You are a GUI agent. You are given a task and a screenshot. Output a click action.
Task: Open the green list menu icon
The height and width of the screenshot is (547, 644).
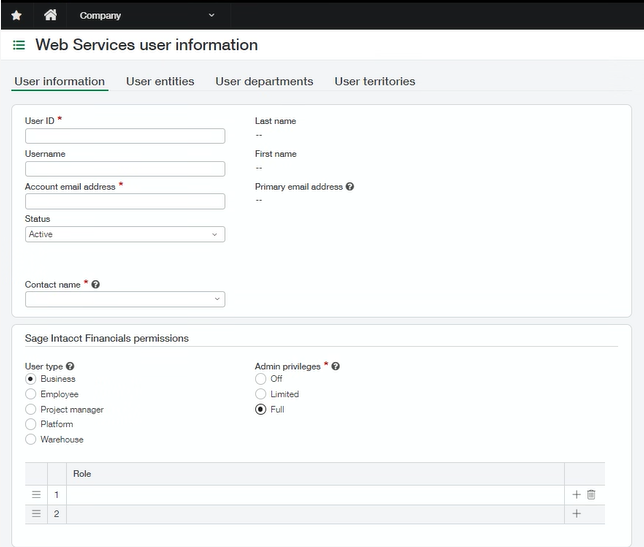[x=19, y=45]
